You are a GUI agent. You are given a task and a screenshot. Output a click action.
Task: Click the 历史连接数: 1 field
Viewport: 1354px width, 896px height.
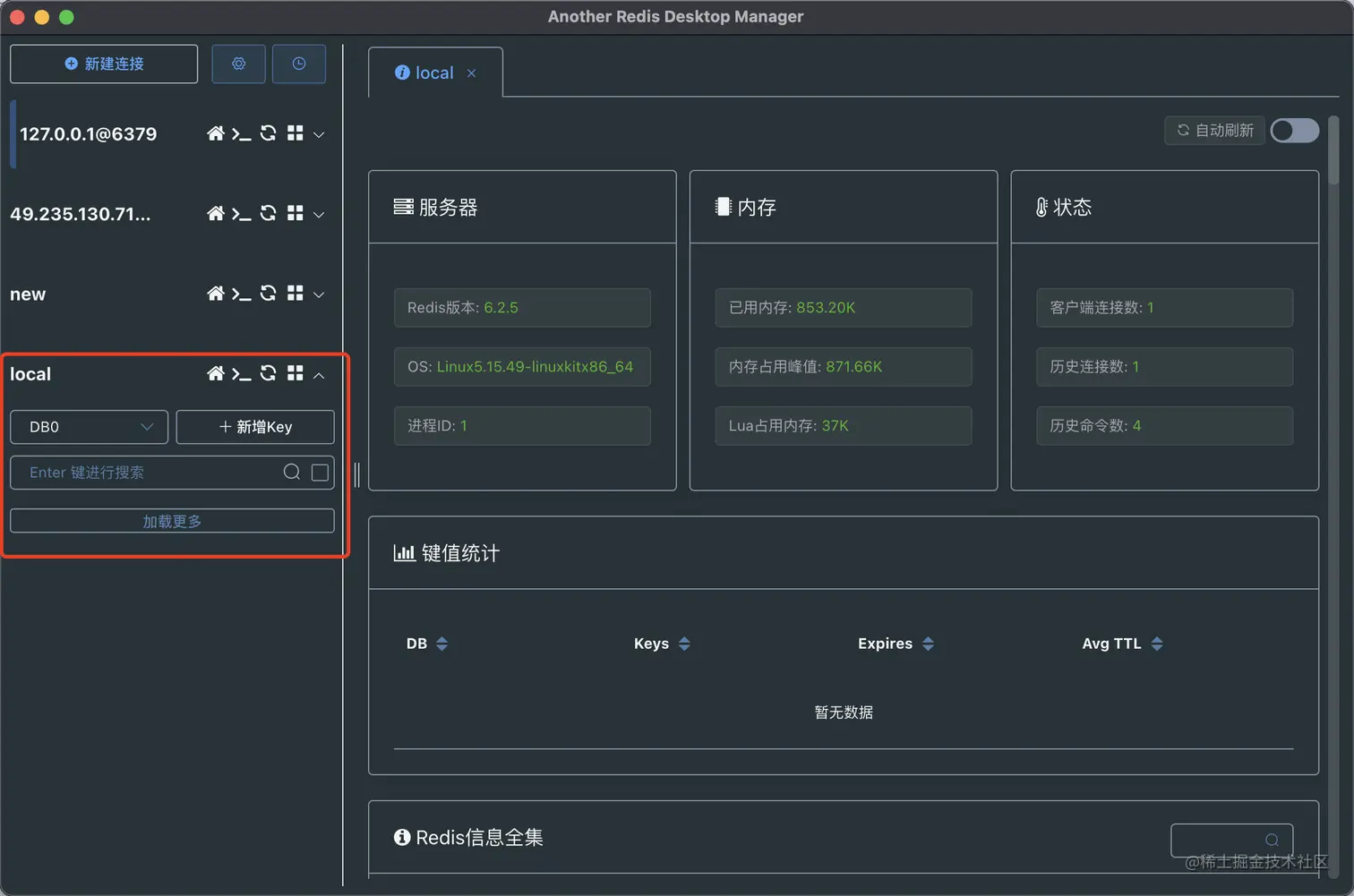point(1164,366)
